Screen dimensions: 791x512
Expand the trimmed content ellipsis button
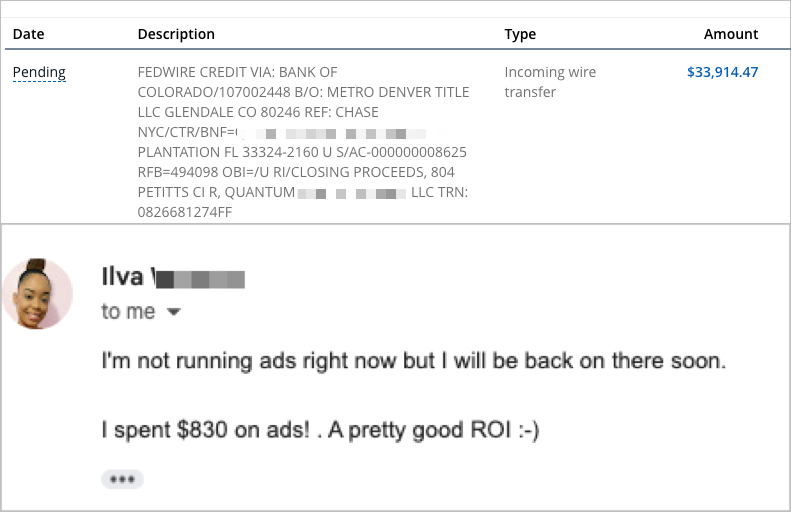tap(122, 480)
